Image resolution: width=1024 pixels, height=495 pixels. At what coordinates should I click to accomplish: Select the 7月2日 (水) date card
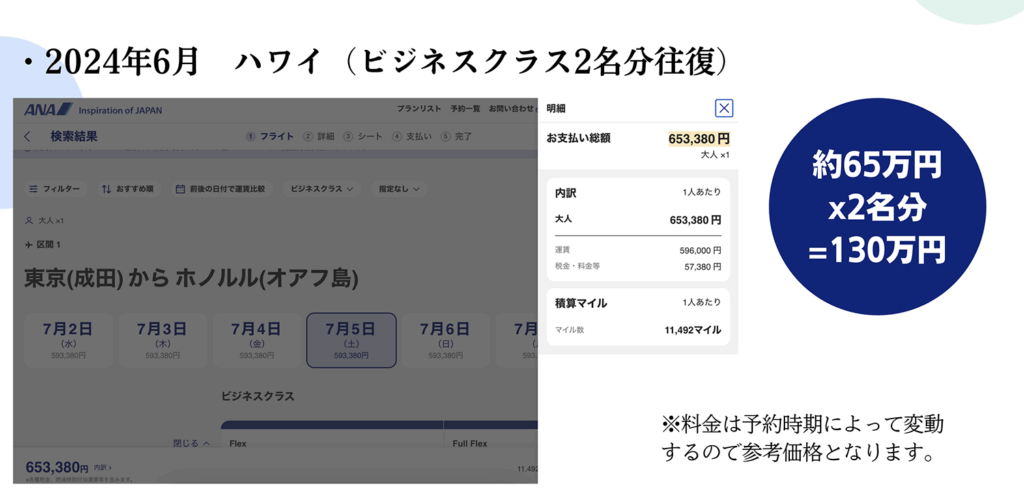coord(68,340)
